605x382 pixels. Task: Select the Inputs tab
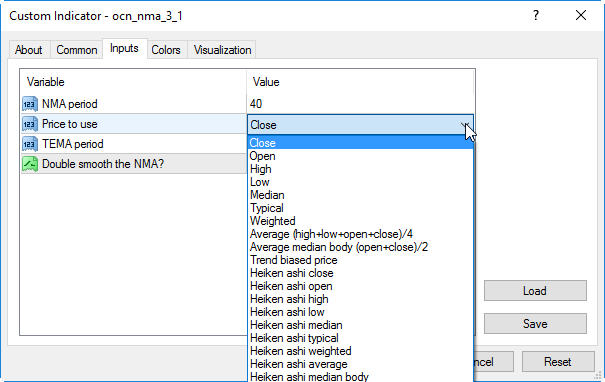(x=124, y=48)
